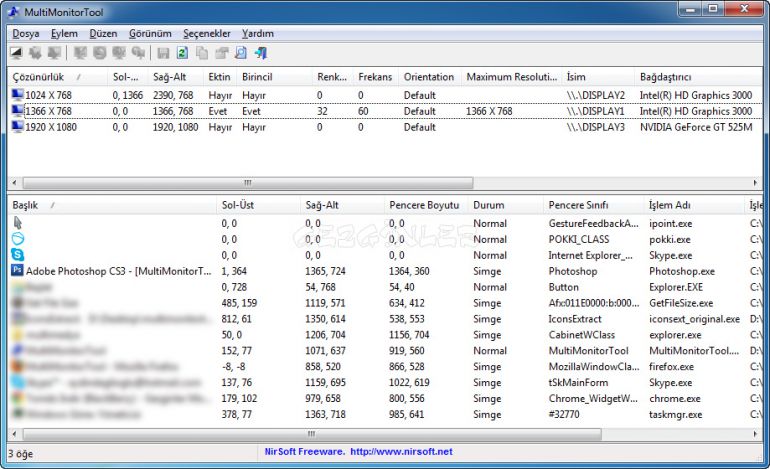Click the Find magnifier toolbar icon

[x=241, y=53]
